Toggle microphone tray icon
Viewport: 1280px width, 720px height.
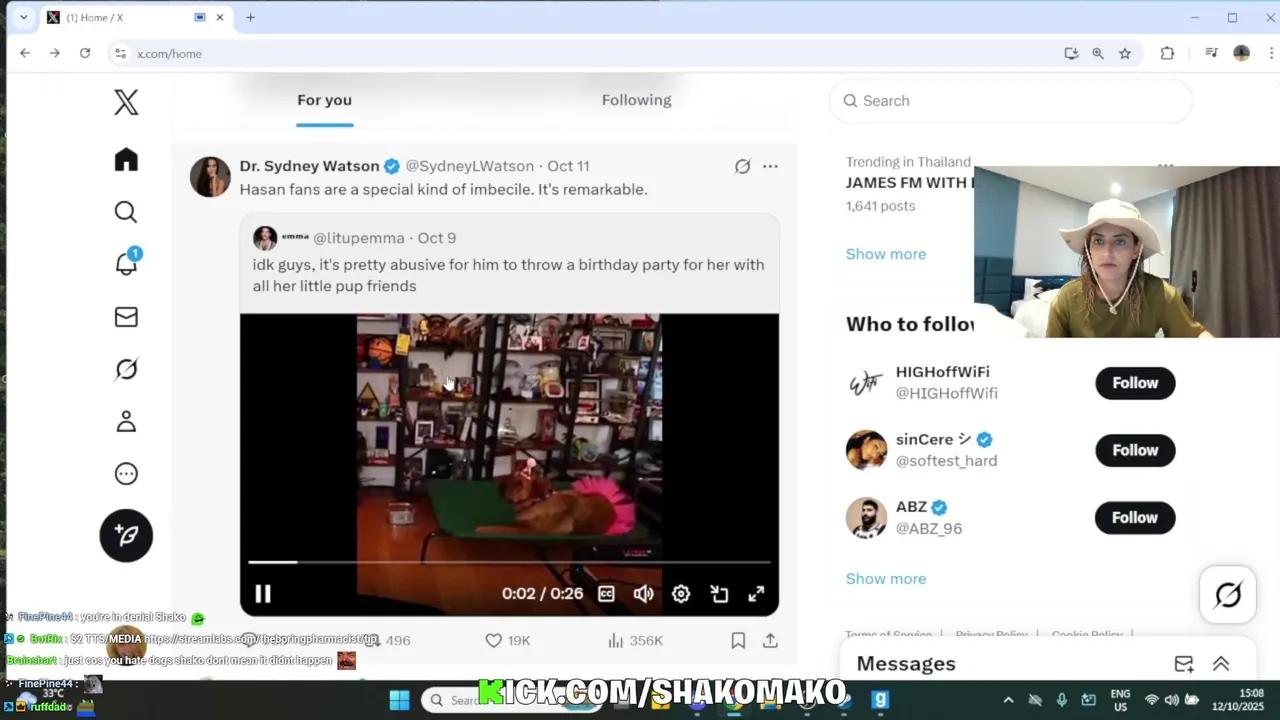tap(1062, 700)
